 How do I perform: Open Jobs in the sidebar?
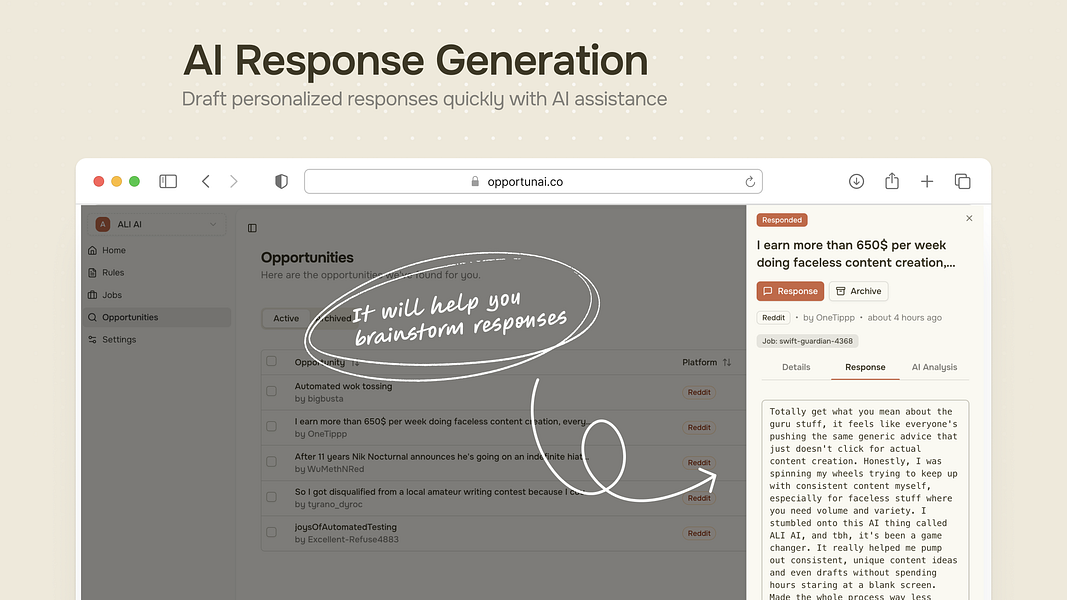click(x=112, y=295)
